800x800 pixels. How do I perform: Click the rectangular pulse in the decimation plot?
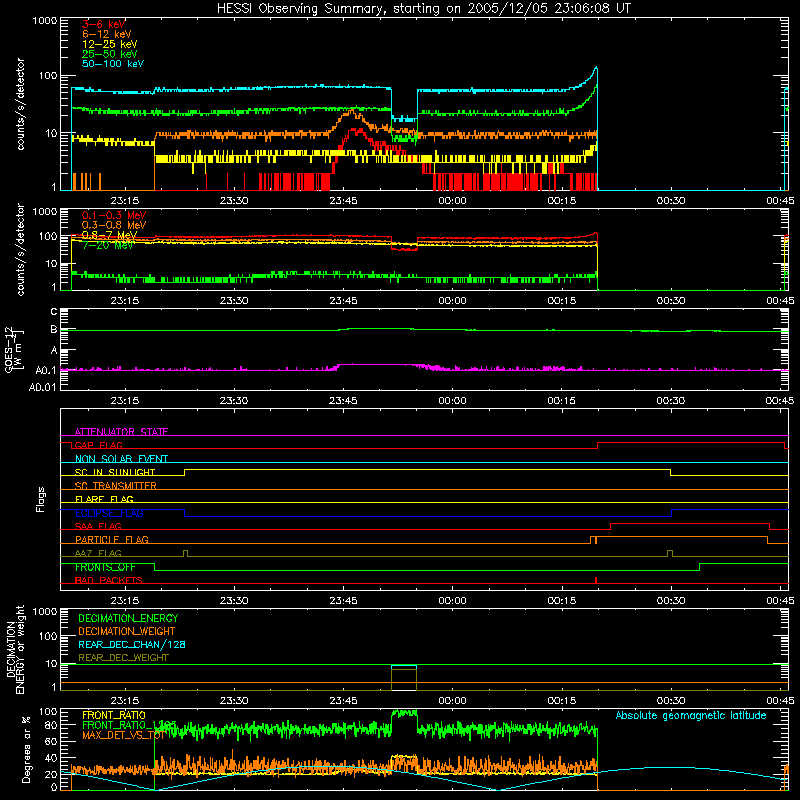tap(404, 678)
